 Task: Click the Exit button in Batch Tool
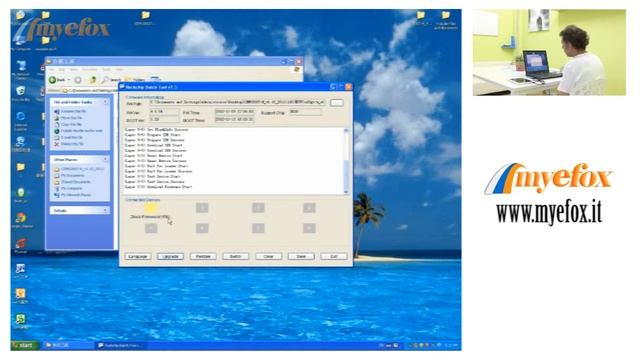tap(333, 256)
